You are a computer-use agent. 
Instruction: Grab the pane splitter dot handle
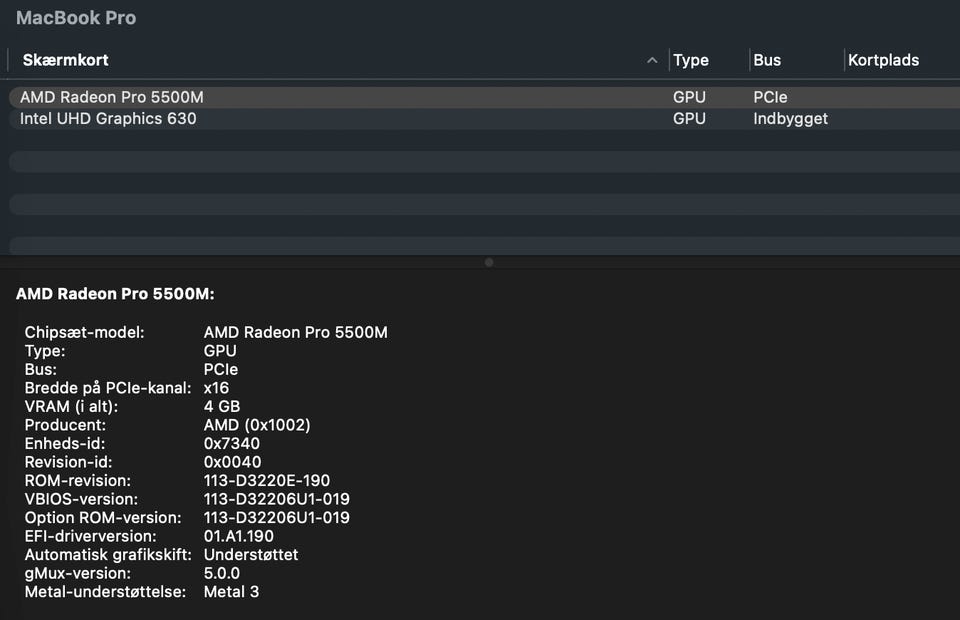[x=489, y=263]
